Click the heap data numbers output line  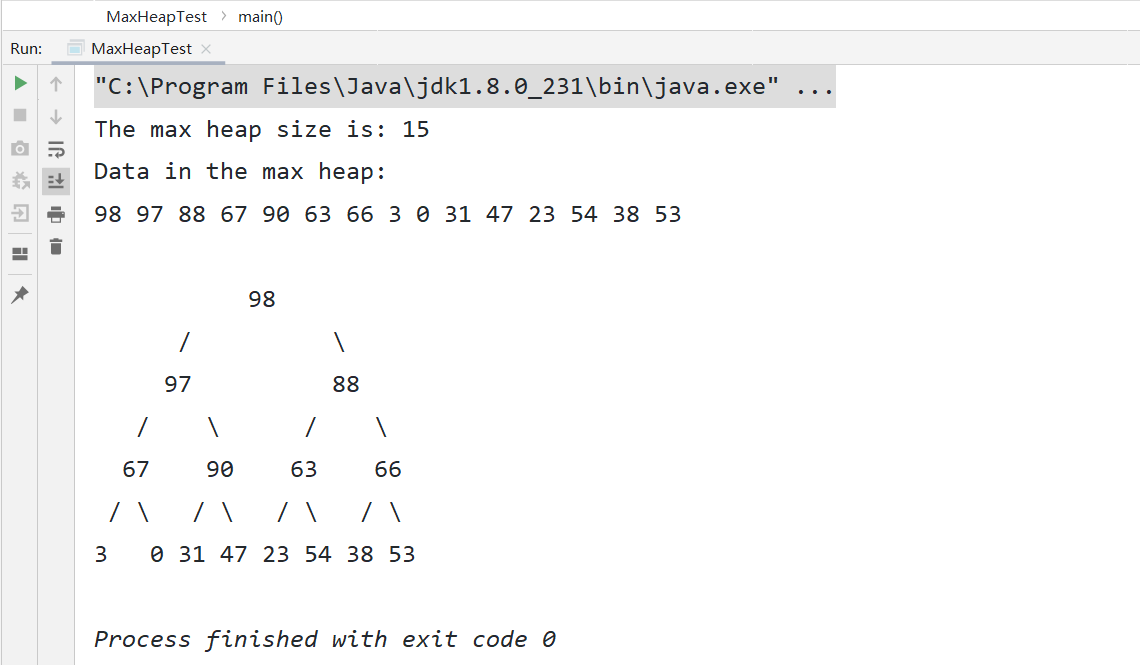tap(388, 214)
